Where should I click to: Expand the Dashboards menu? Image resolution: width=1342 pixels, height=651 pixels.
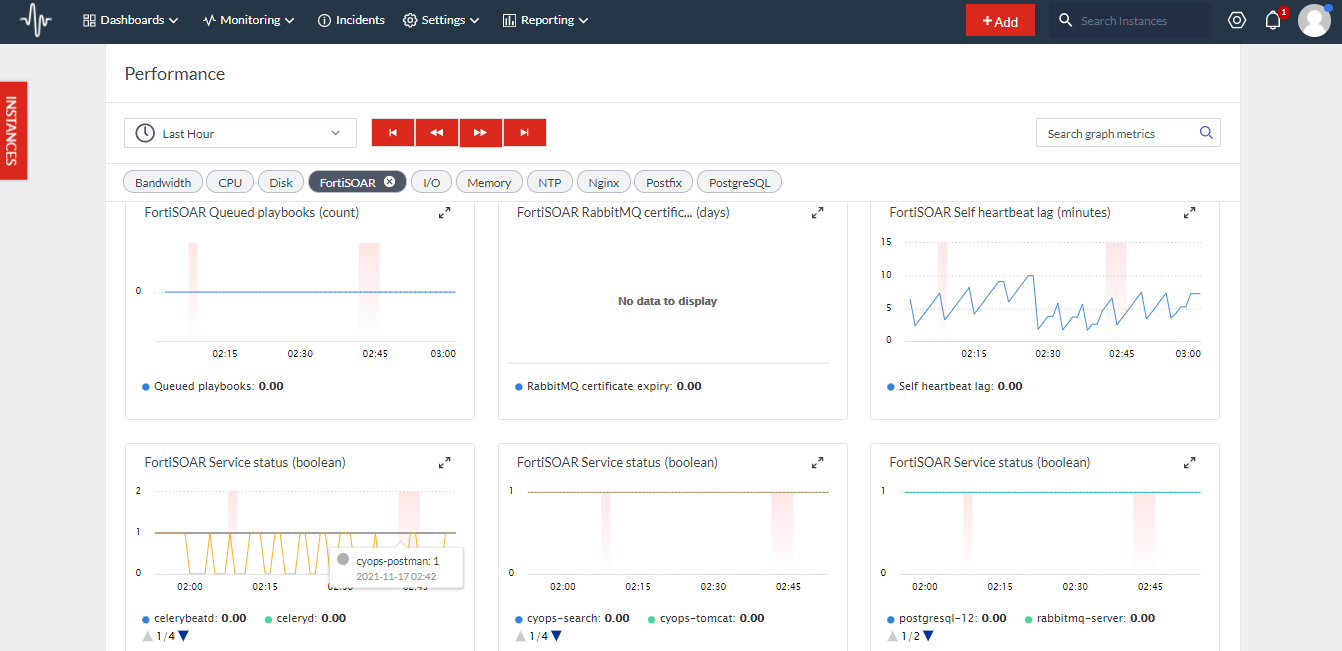point(130,19)
